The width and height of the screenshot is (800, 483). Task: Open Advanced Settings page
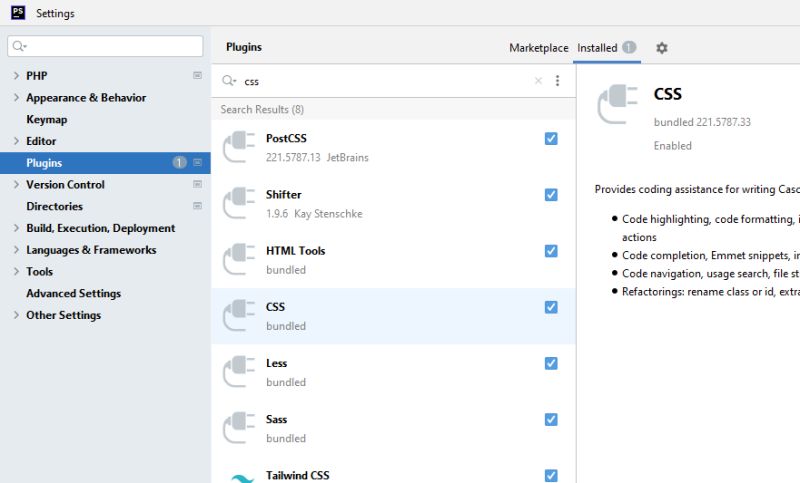click(x=73, y=293)
